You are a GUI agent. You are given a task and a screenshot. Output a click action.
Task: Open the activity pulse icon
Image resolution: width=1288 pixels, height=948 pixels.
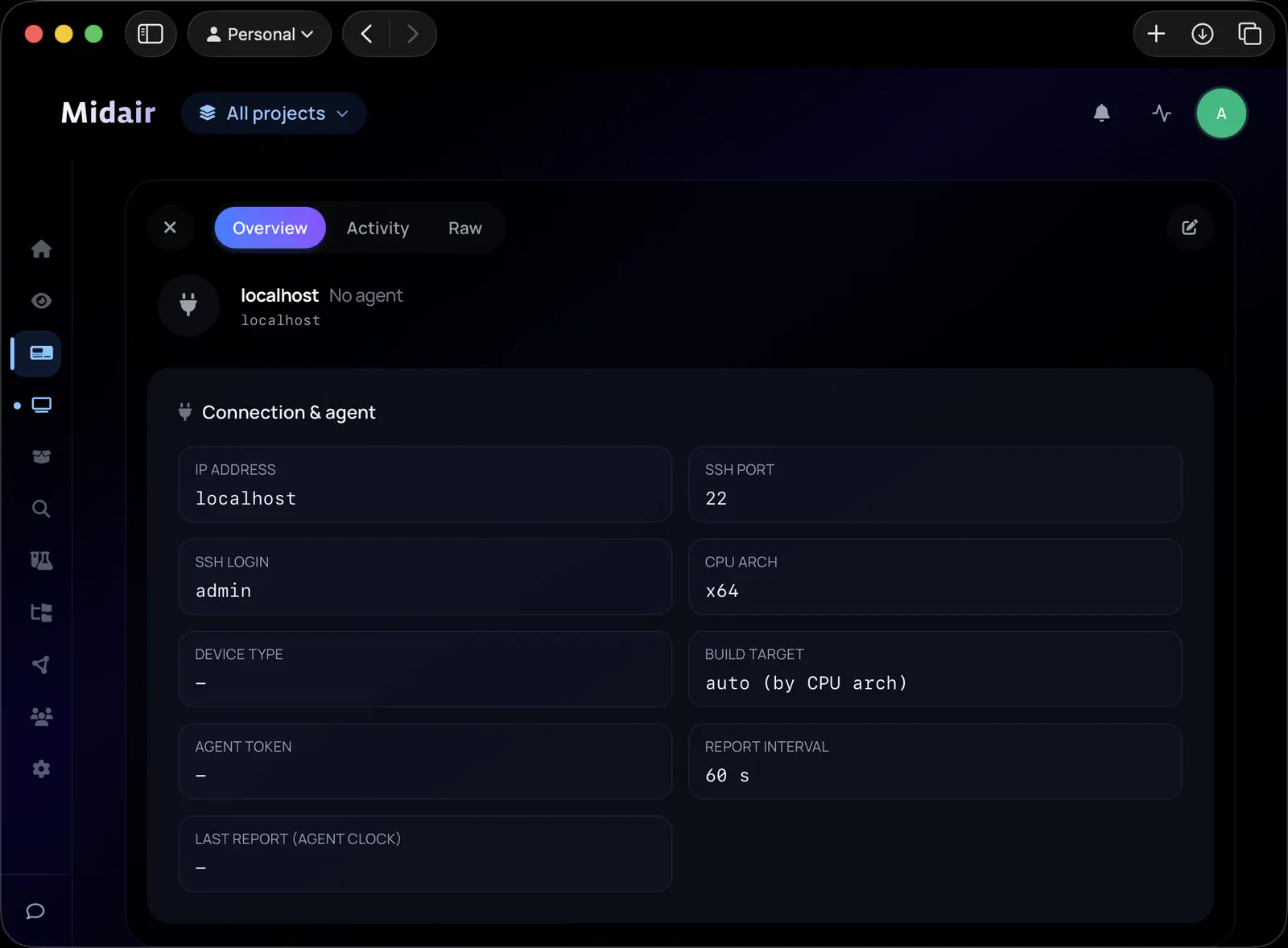1162,113
